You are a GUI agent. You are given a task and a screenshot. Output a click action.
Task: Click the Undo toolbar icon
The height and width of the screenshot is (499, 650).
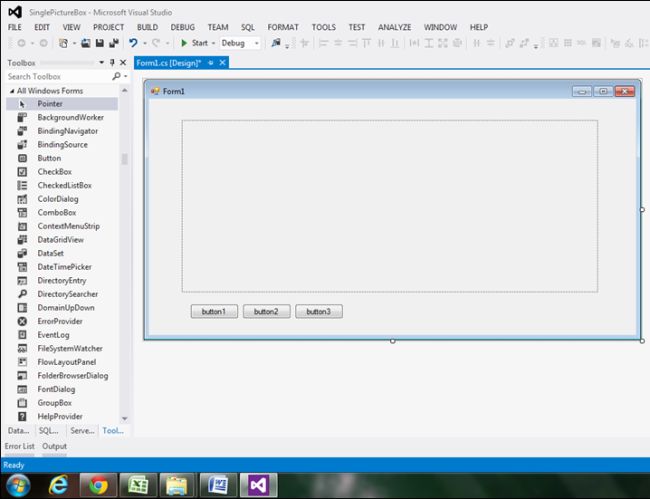click(x=132, y=43)
